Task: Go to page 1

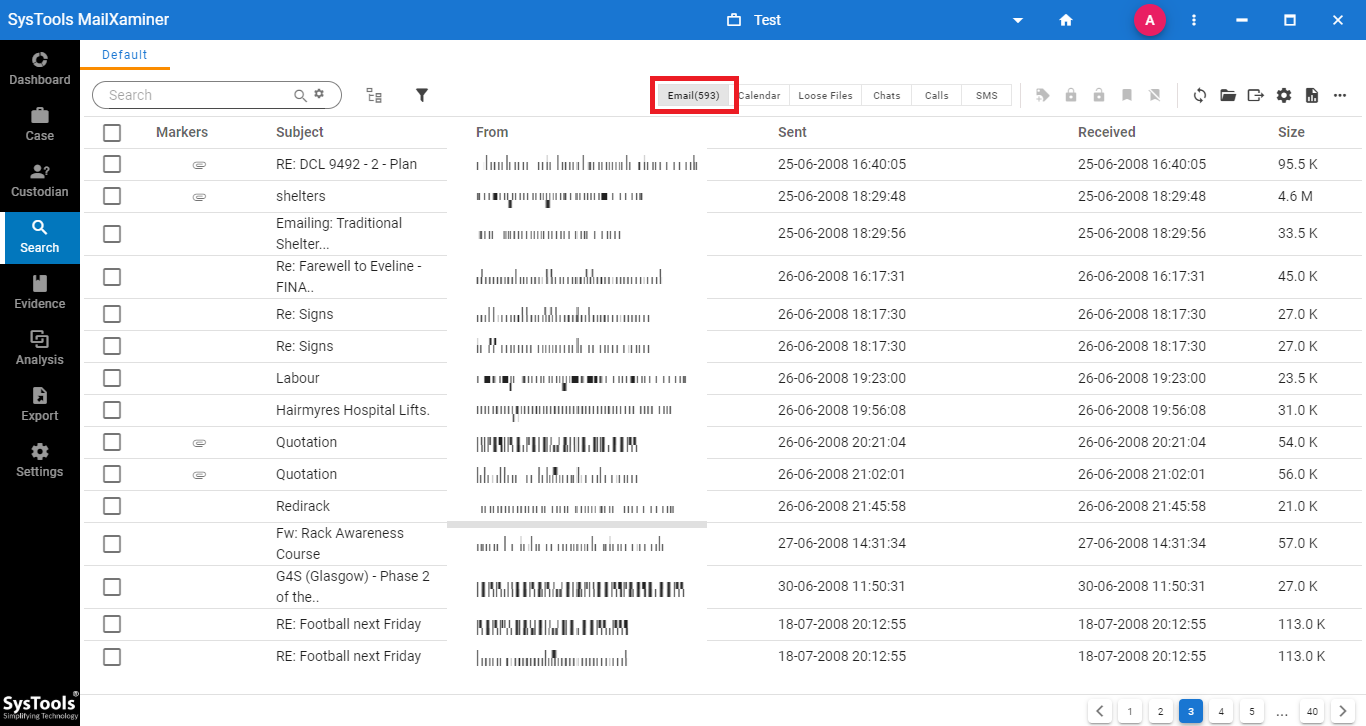Action: pos(1130,712)
